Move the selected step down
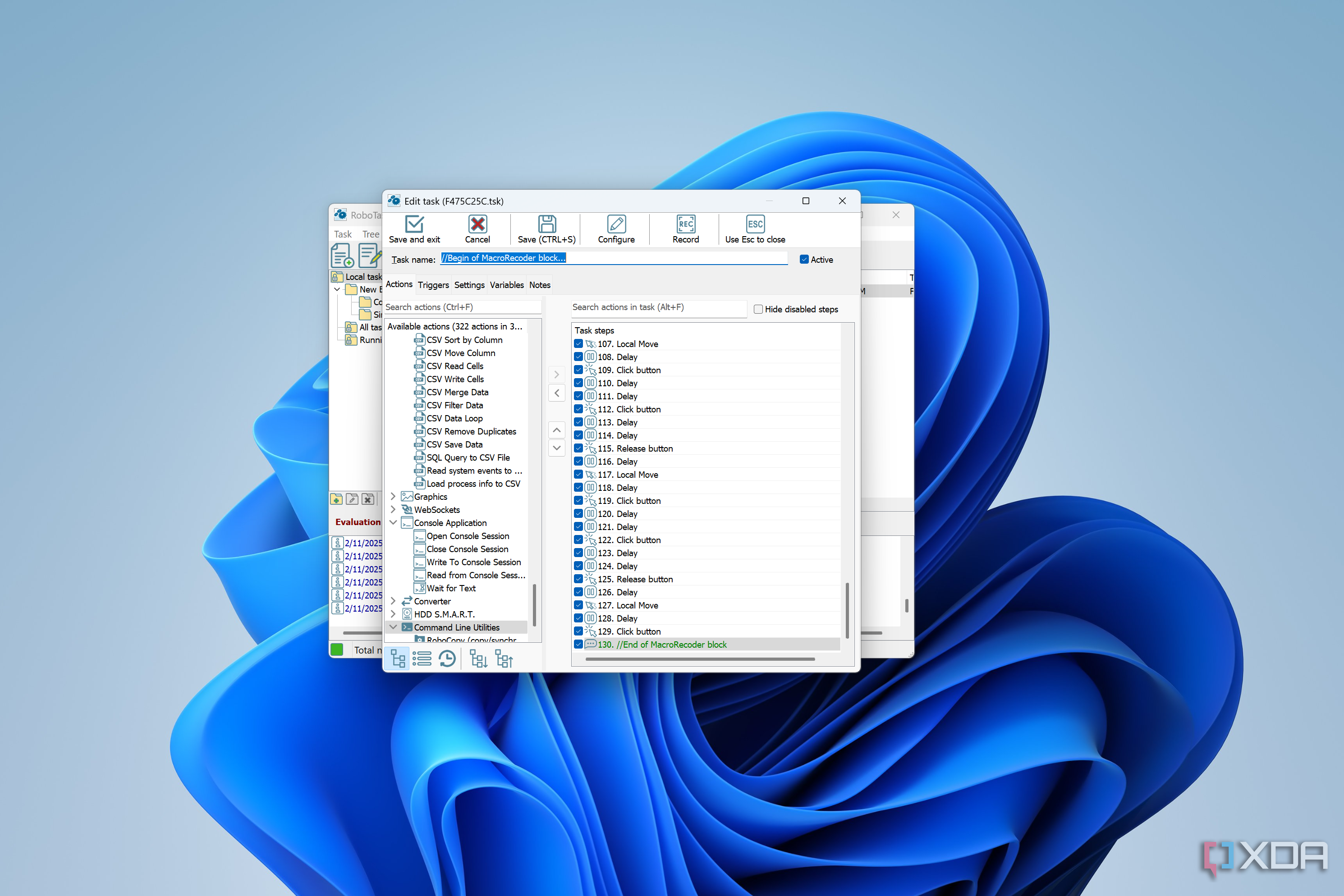1344x896 pixels. point(556,448)
